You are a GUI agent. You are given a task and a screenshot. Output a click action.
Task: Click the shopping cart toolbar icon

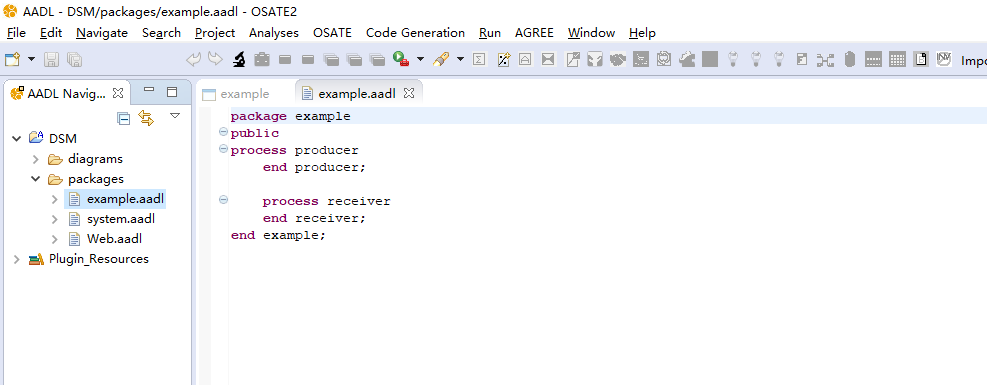coord(641,59)
